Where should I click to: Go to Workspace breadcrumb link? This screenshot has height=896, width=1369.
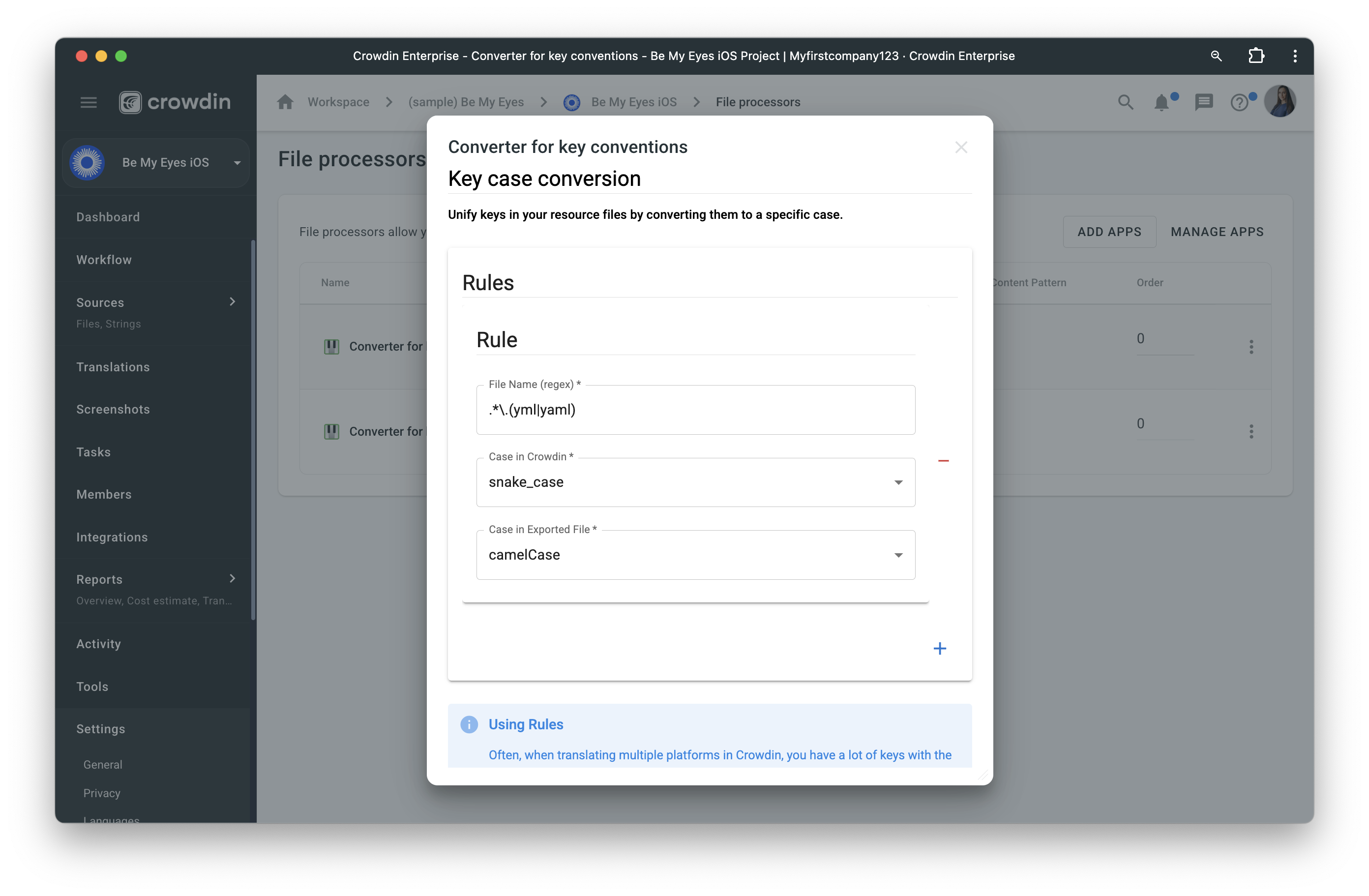tap(338, 102)
